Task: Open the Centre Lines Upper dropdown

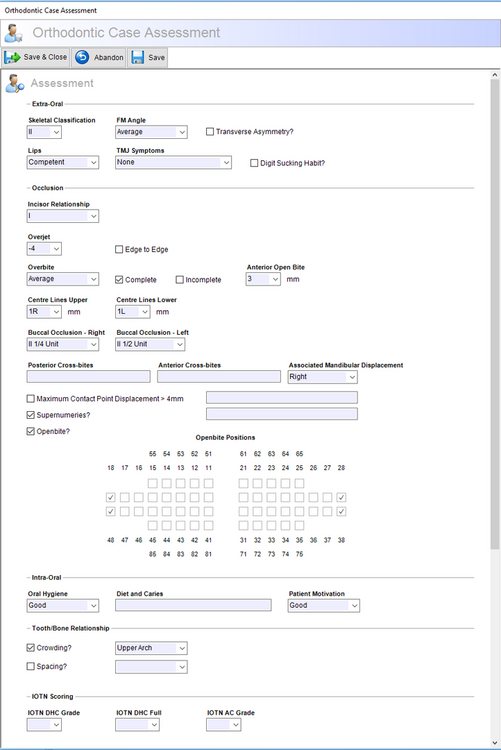Action: coord(44,312)
